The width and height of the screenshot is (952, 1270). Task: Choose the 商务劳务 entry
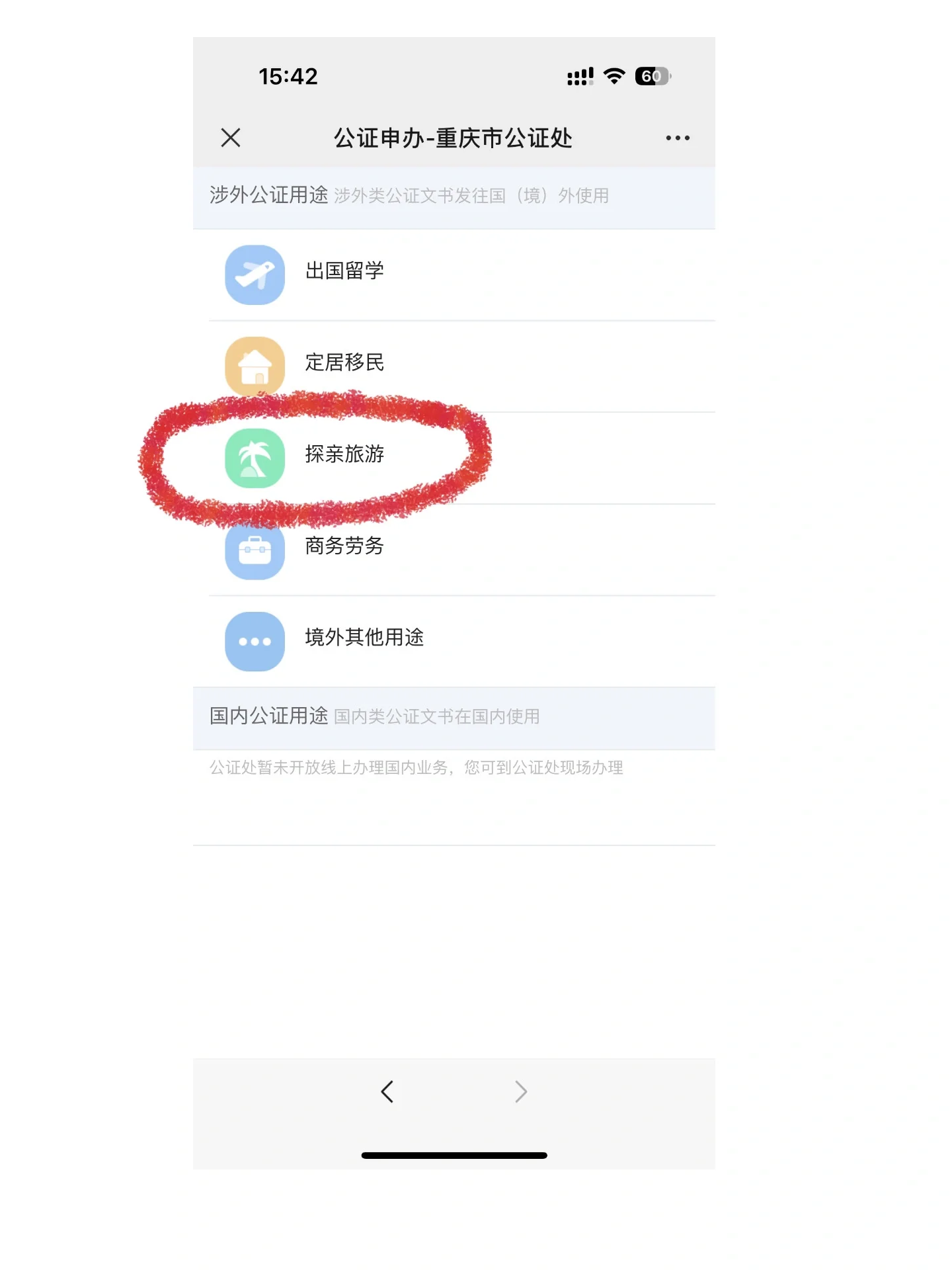(x=454, y=550)
